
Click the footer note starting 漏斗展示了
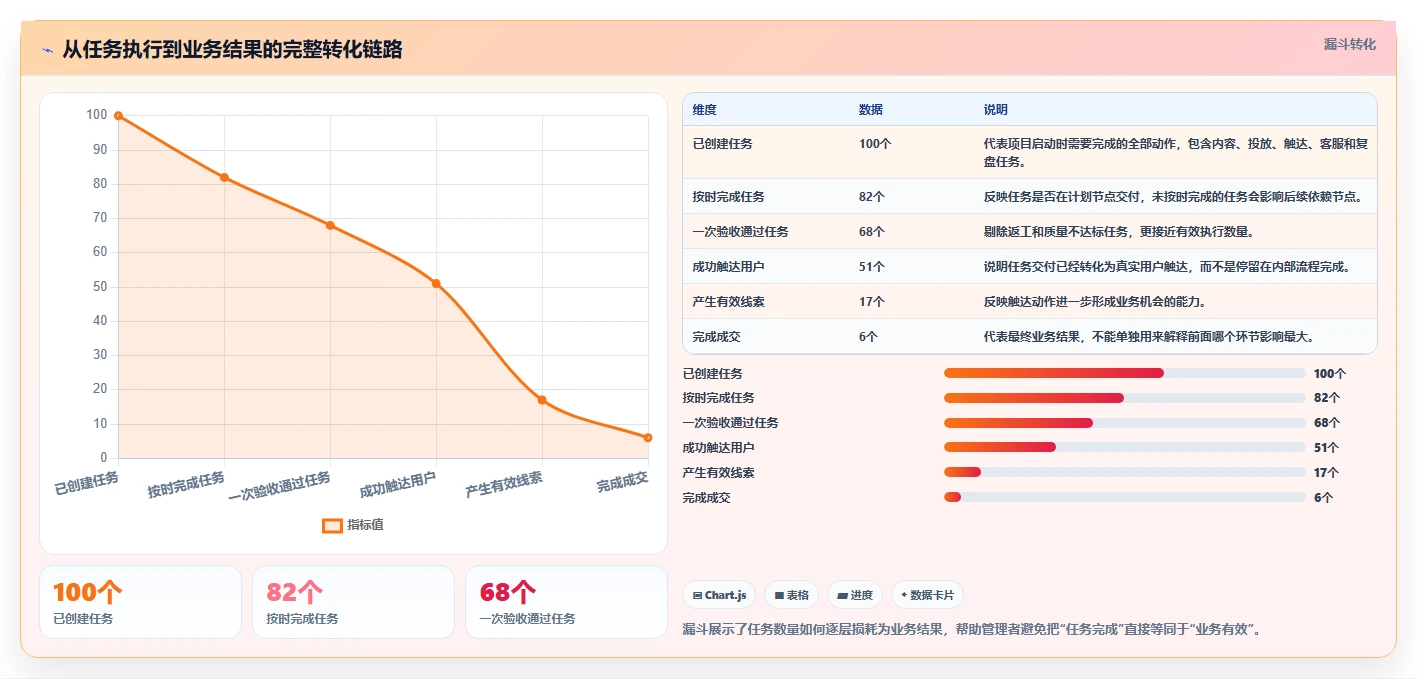[x=975, y=630]
